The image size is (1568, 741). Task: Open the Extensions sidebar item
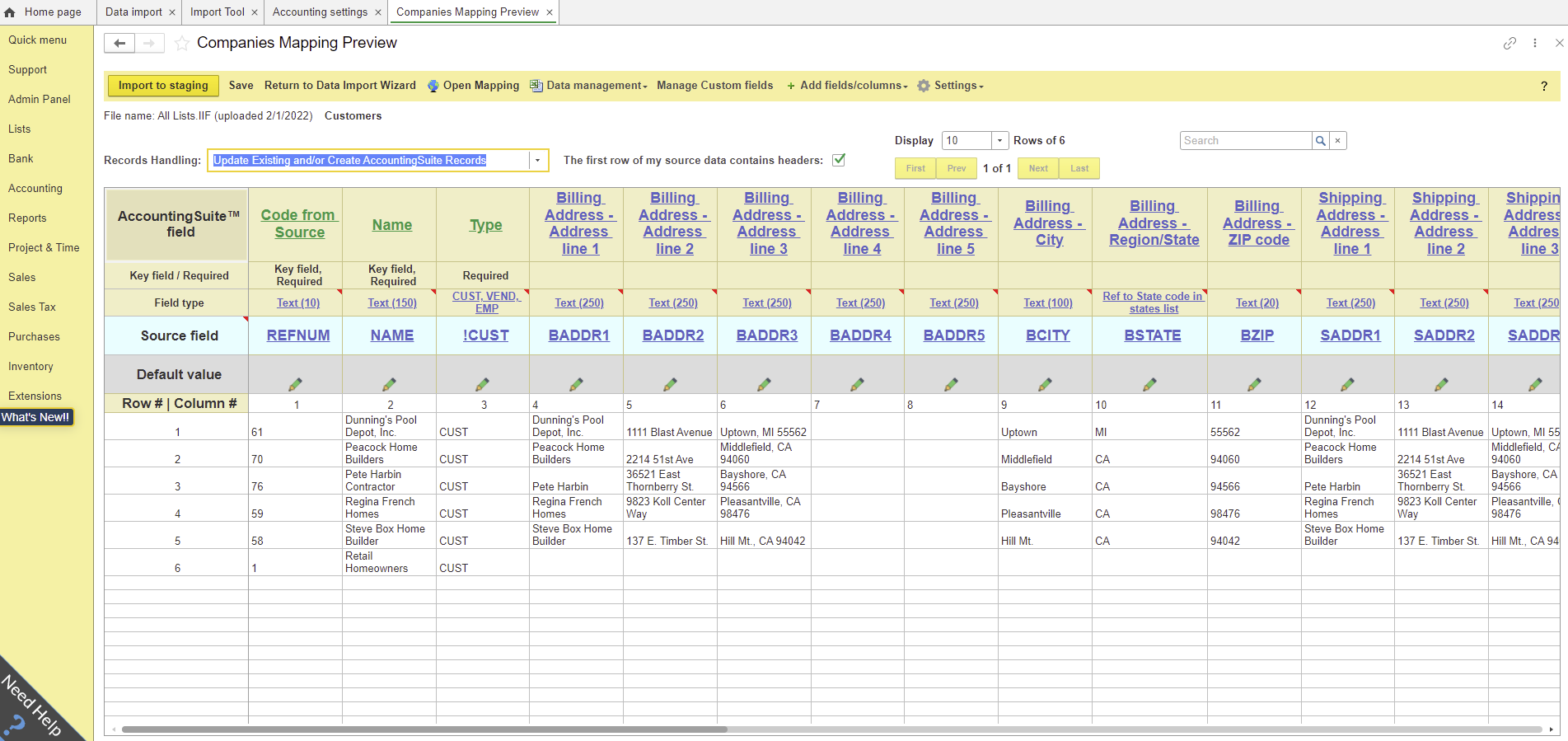35,396
